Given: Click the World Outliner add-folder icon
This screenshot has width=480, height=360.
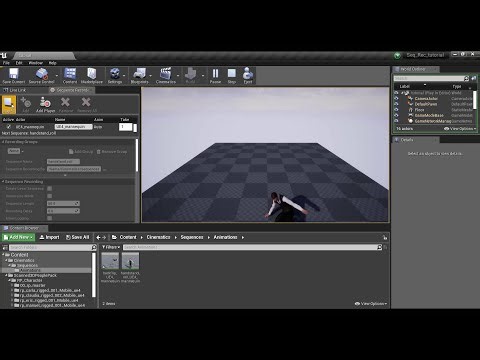Looking at the screenshot, I should coord(474,78).
